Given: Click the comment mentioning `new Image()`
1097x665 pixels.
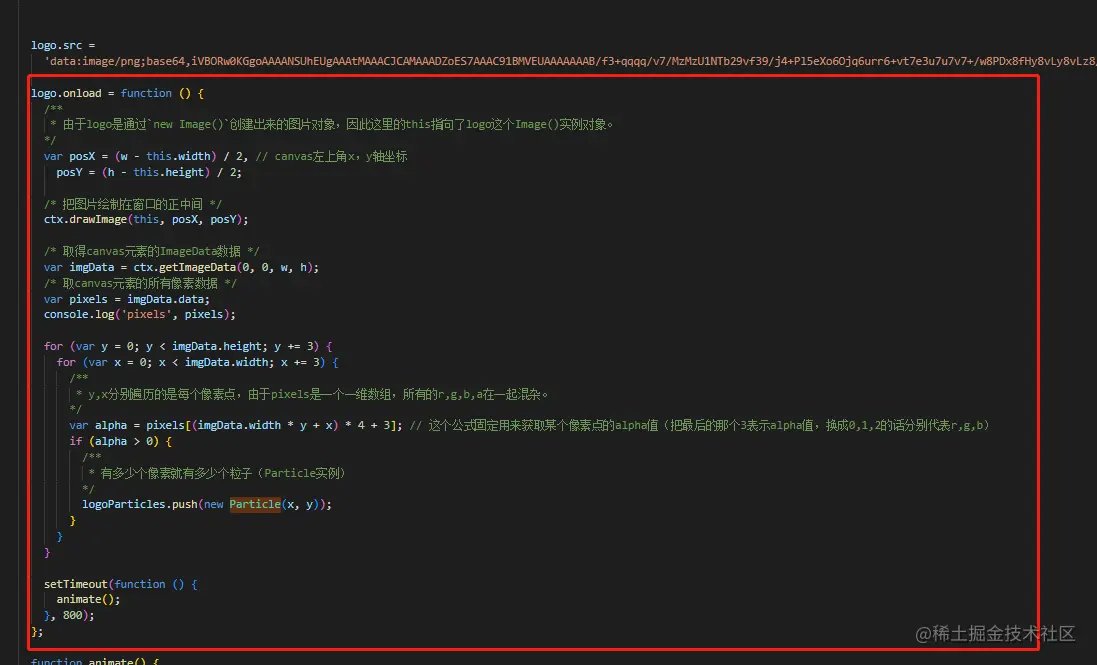Looking at the screenshot, I should coord(331,124).
